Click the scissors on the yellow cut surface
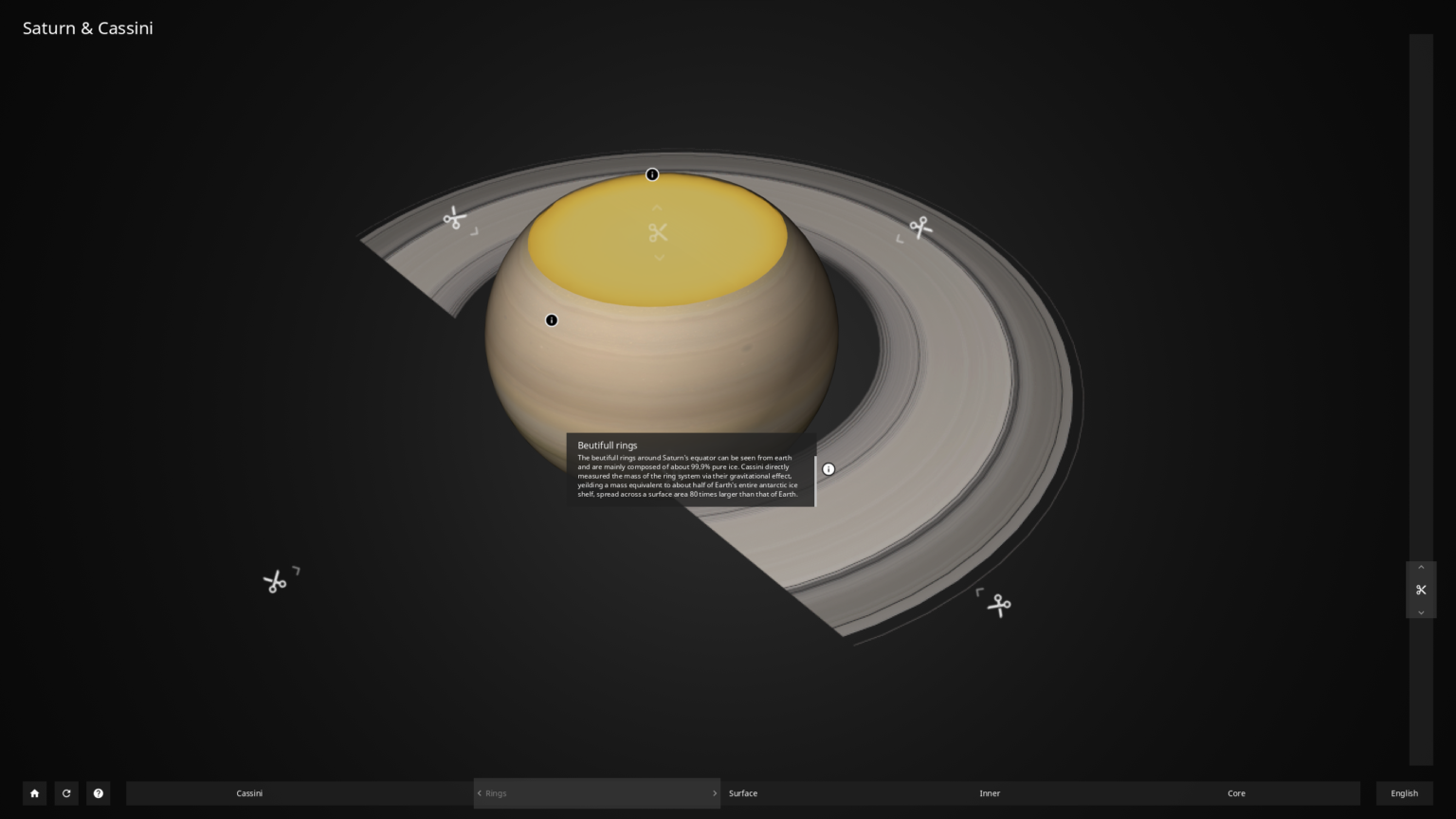The height and width of the screenshot is (819, 1456). coord(658,232)
